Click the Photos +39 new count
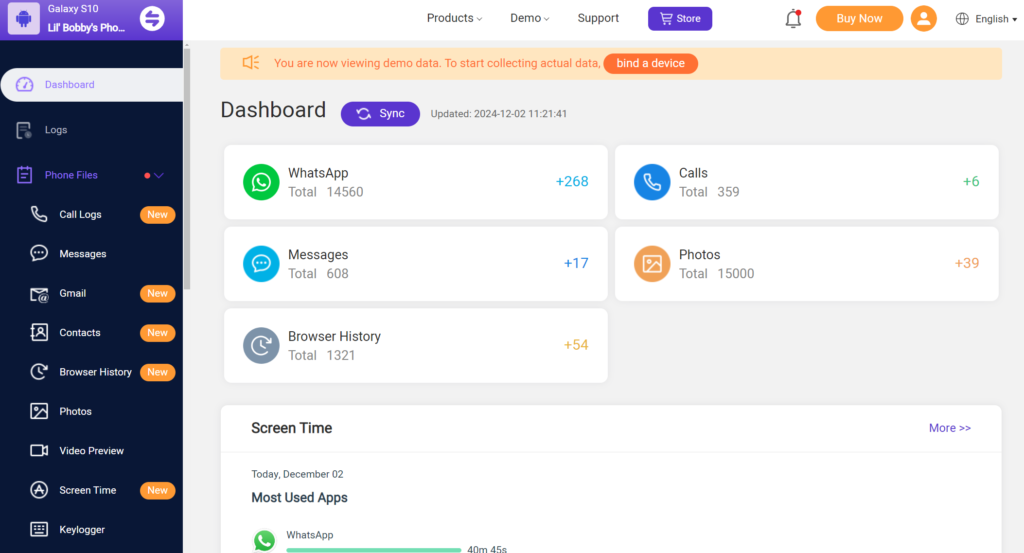 tap(967, 263)
